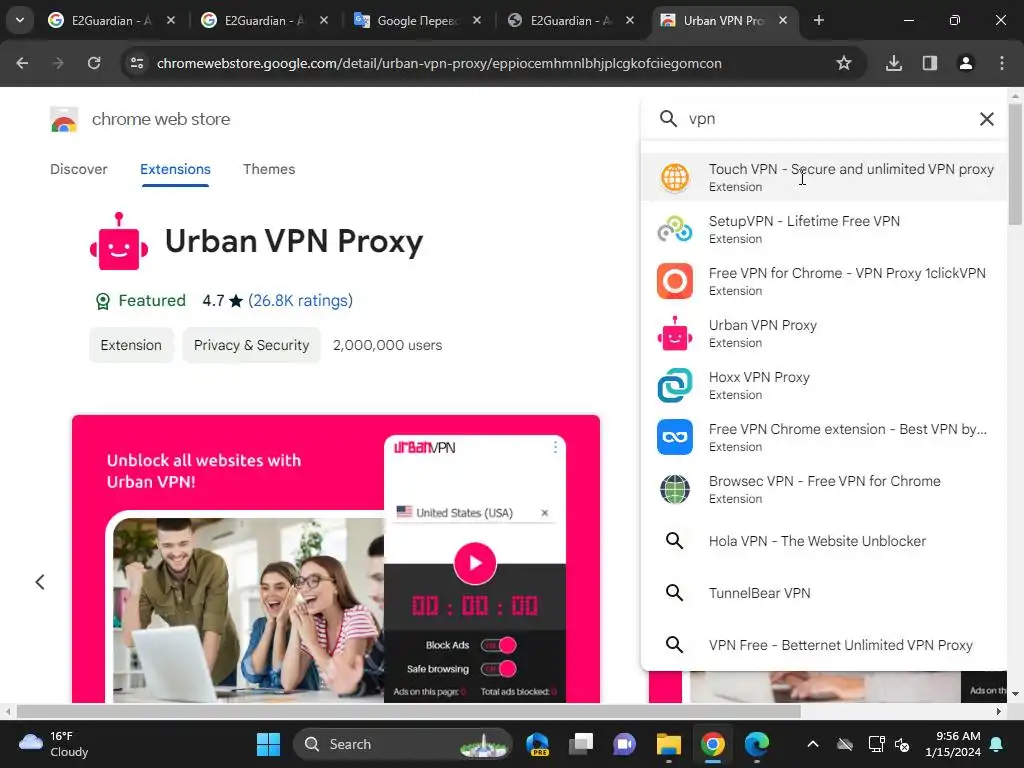Show hidden system tray icons
Viewport: 1024px width, 768px height.
(812, 744)
